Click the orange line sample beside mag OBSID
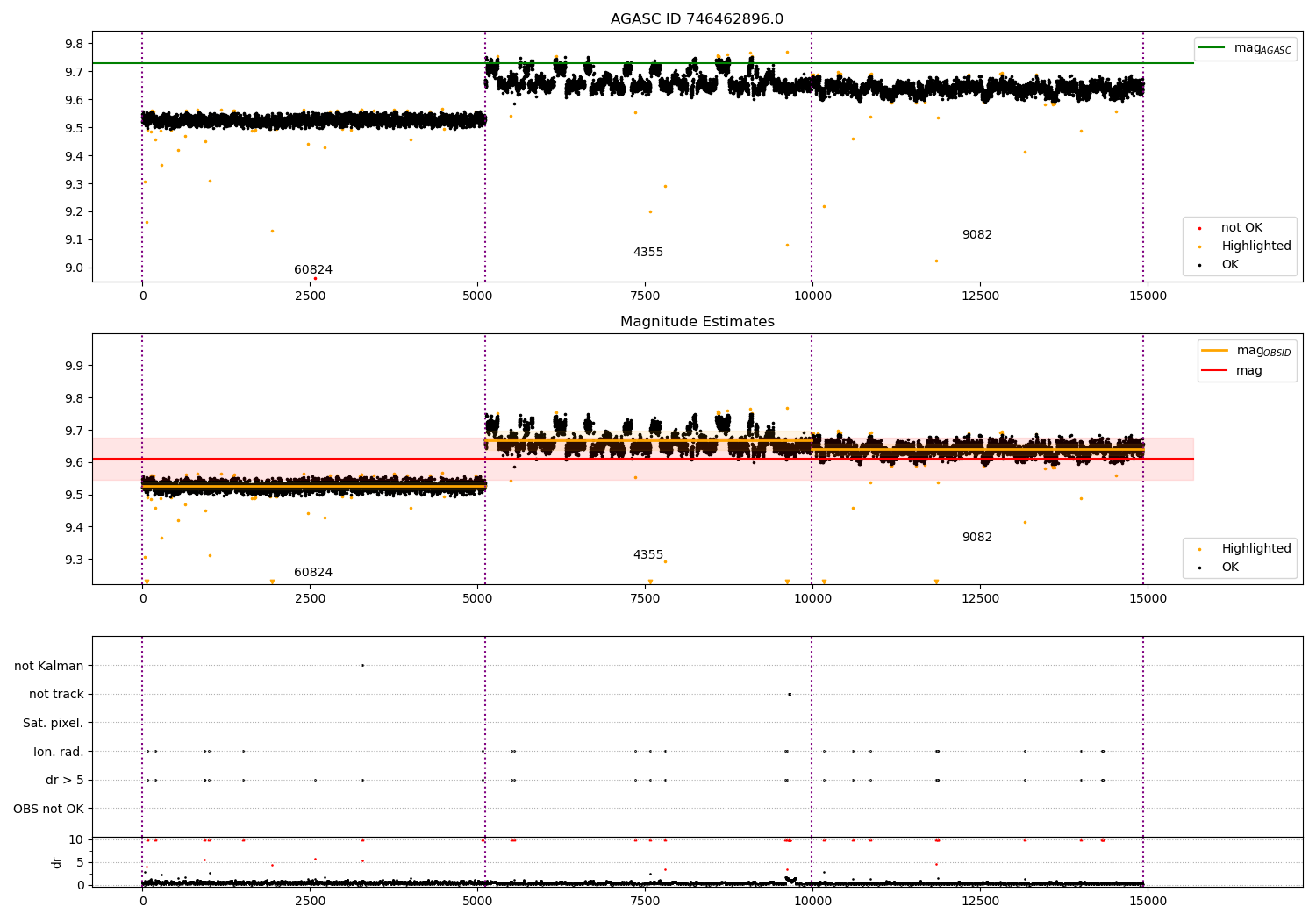Image resolution: width=1316 pixels, height=921 pixels. (1215, 351)
